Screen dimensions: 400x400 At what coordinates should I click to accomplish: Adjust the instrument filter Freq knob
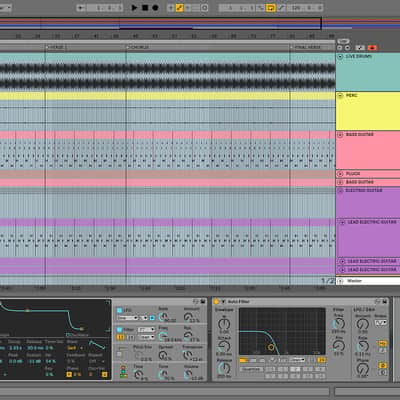coord(163,336)
